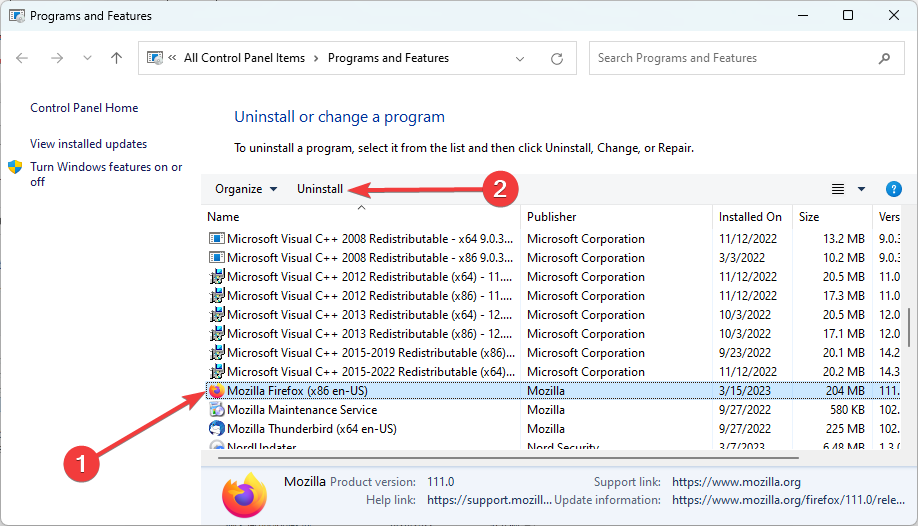Go up one folder level

pos(117,58)
